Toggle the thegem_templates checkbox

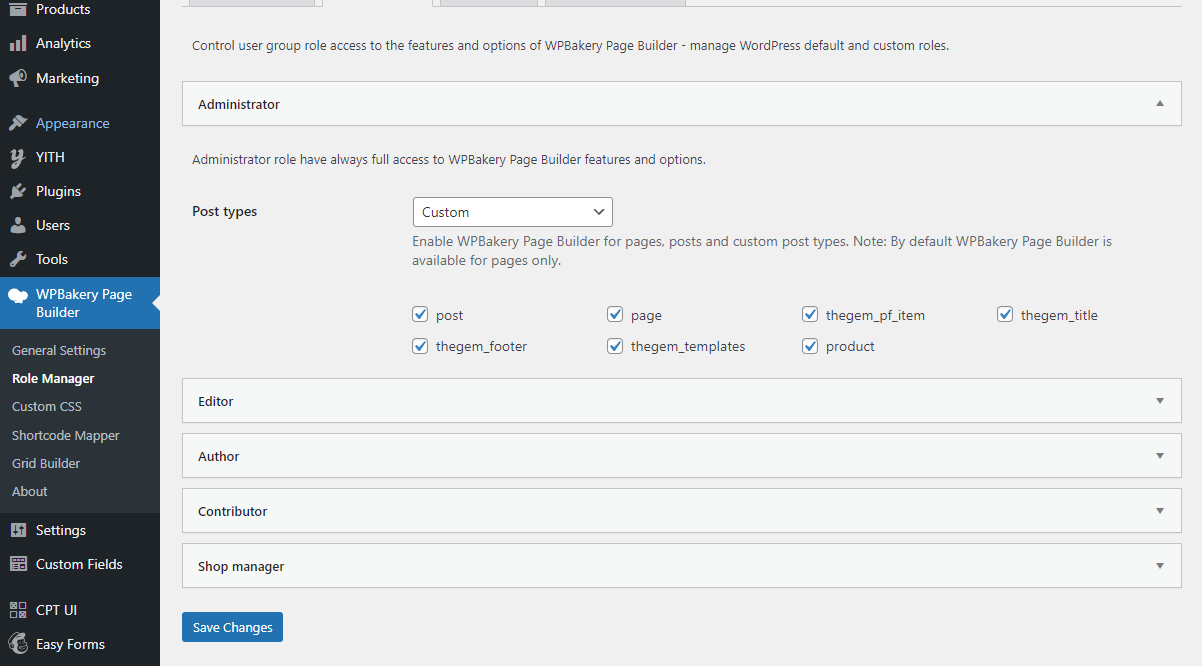pos(615,346)
